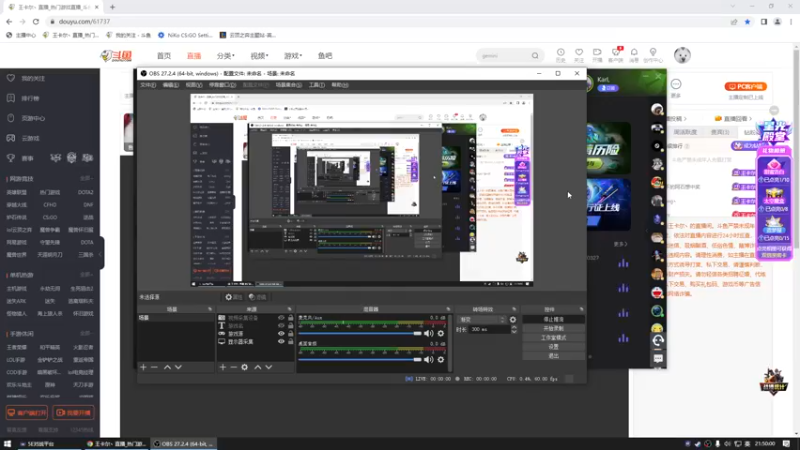Open desktop audio settings gear

pyautogui.click(x=441, y=360)
